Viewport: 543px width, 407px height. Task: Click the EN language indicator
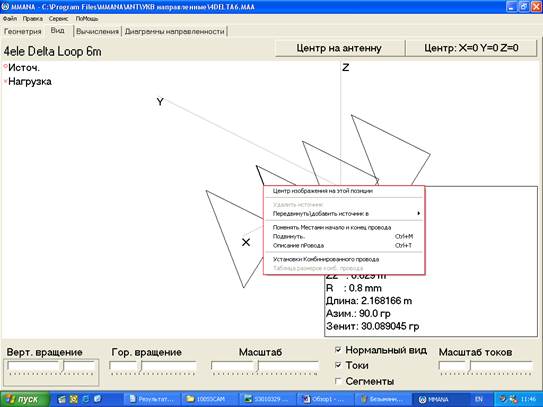479,399
